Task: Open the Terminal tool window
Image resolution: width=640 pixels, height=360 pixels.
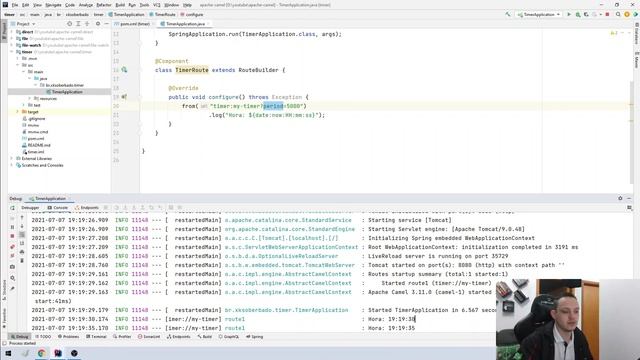Action: 96,337
